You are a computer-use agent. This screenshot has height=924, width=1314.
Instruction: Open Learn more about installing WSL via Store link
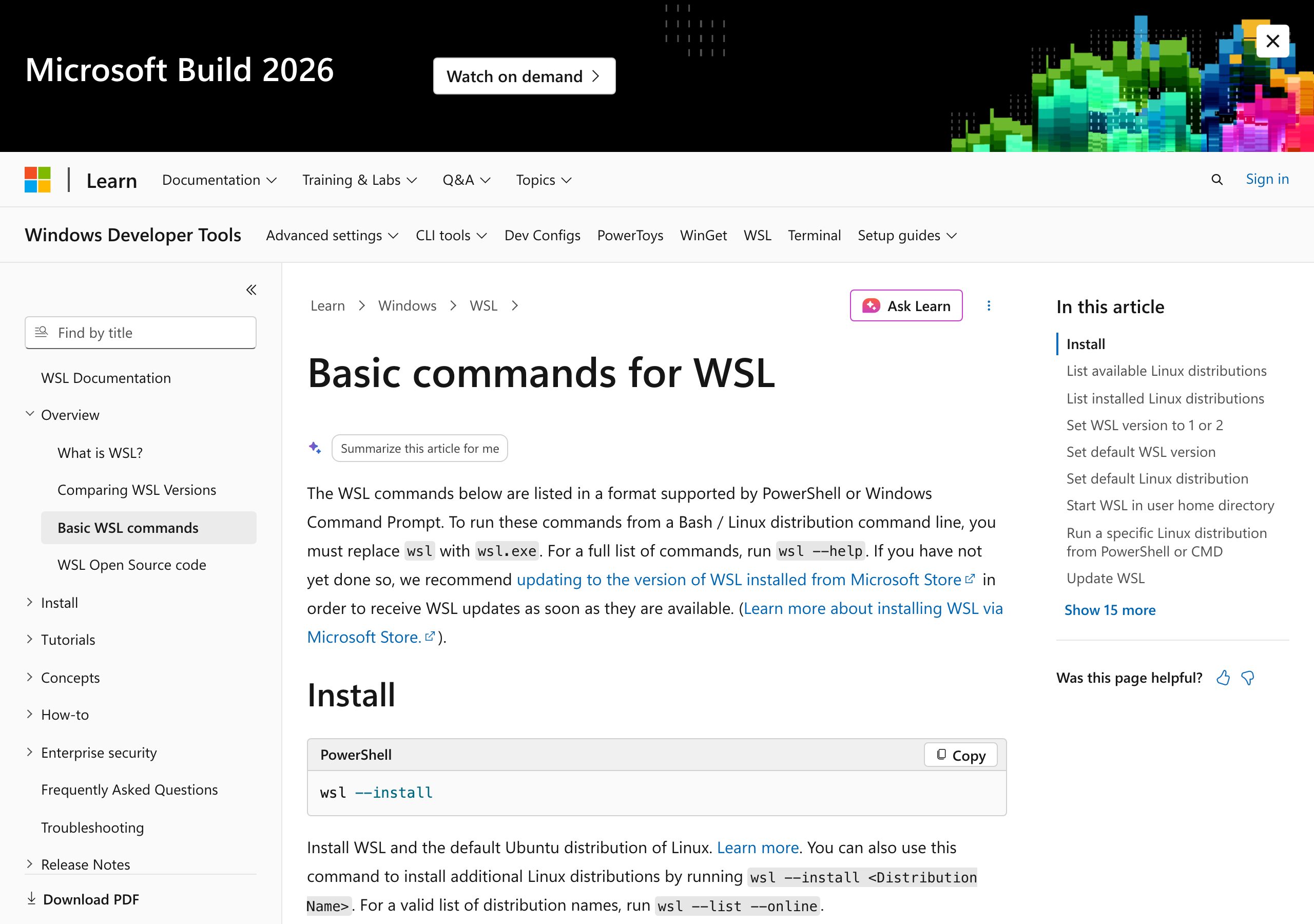coord(873,609)
